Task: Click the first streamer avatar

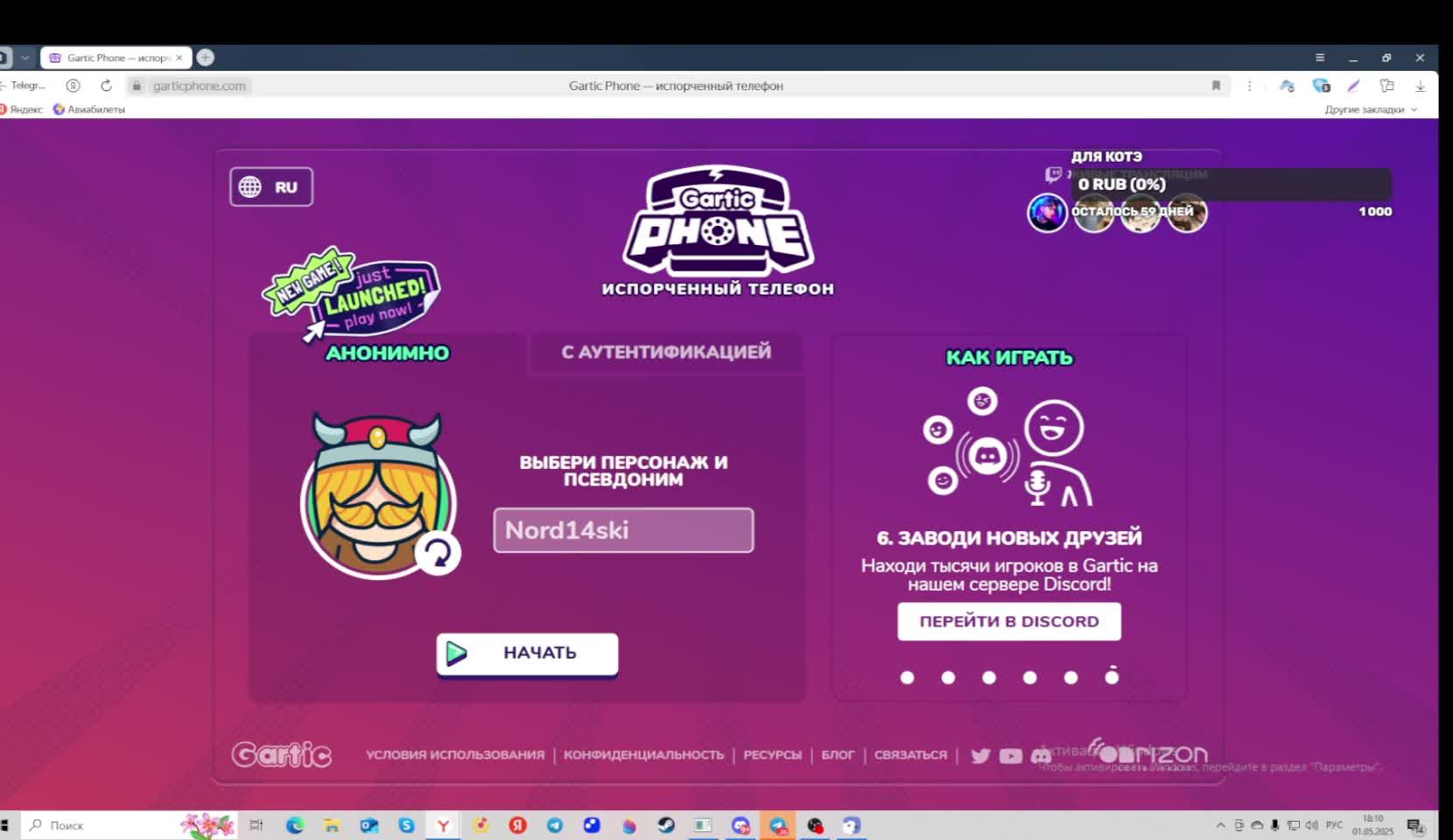Action: 1047,213
